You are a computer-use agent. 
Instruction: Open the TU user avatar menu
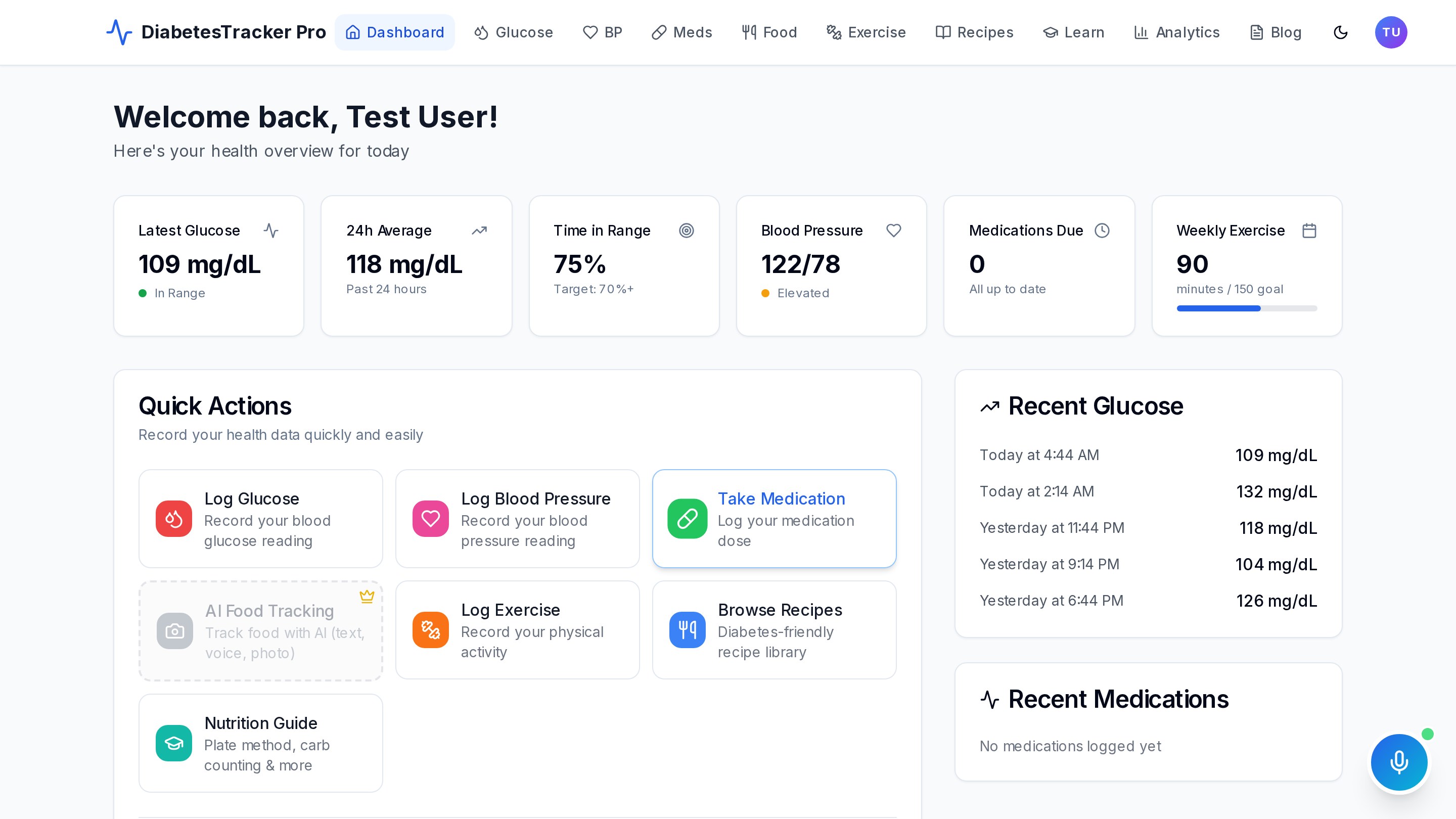[x=1391, y=32]
